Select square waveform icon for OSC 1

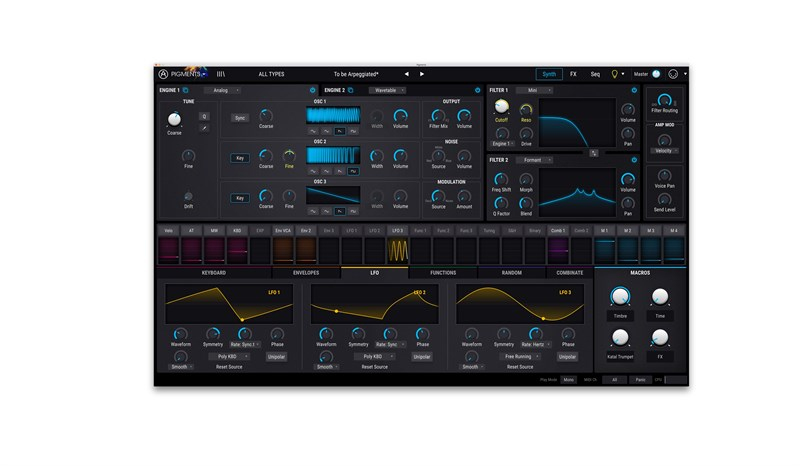click(353, 132)
